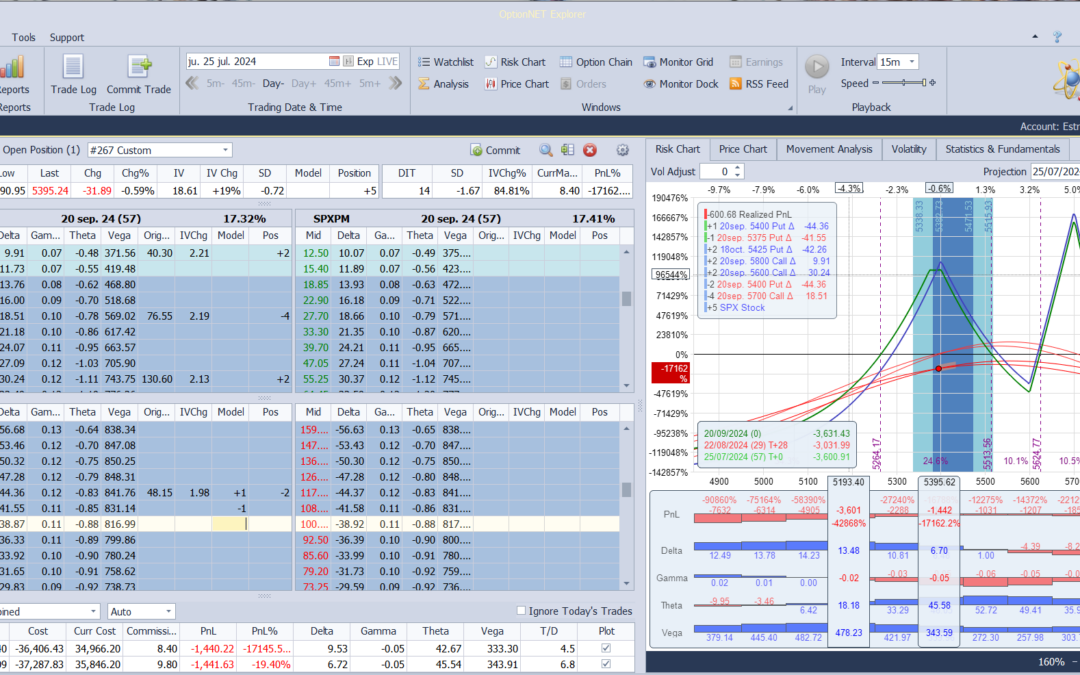Switch to the Risk Chart tab
Screen dimensions: 1080x675
tap(677, 149)
